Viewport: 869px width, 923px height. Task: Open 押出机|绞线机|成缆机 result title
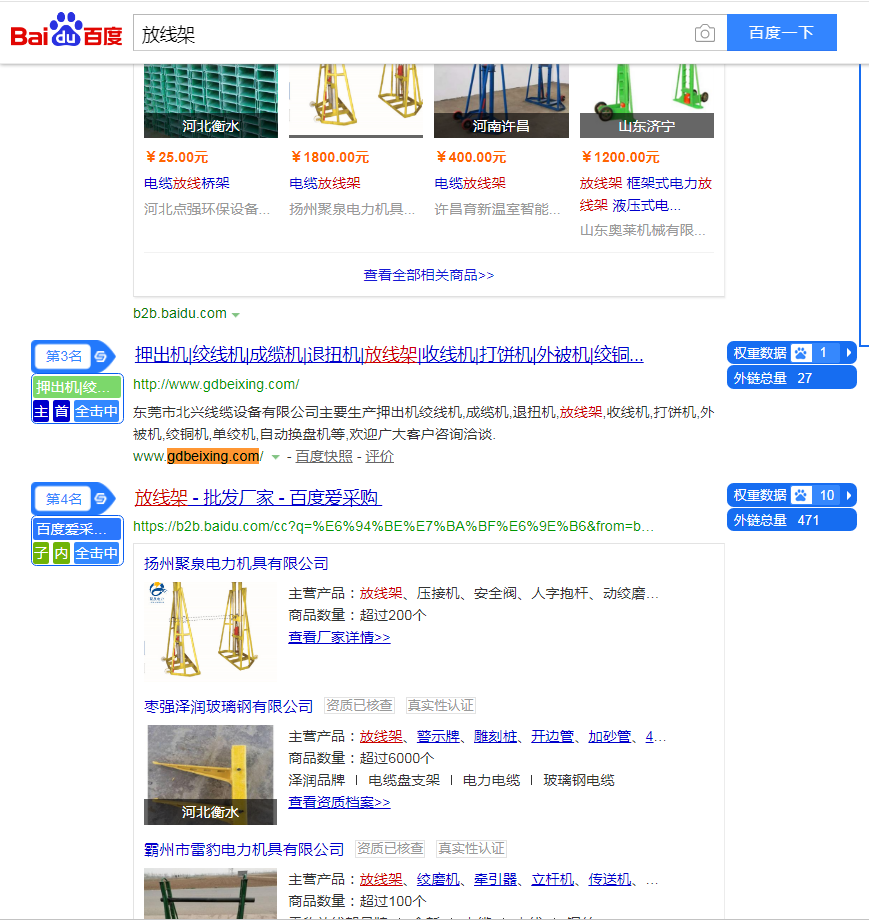389,354
